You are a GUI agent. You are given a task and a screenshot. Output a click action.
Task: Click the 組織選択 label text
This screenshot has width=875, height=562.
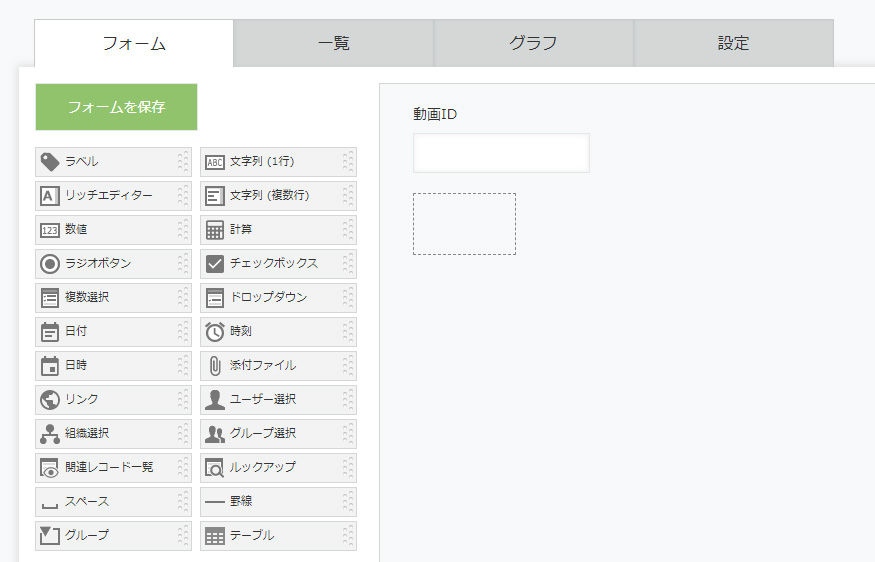point(87,433)
